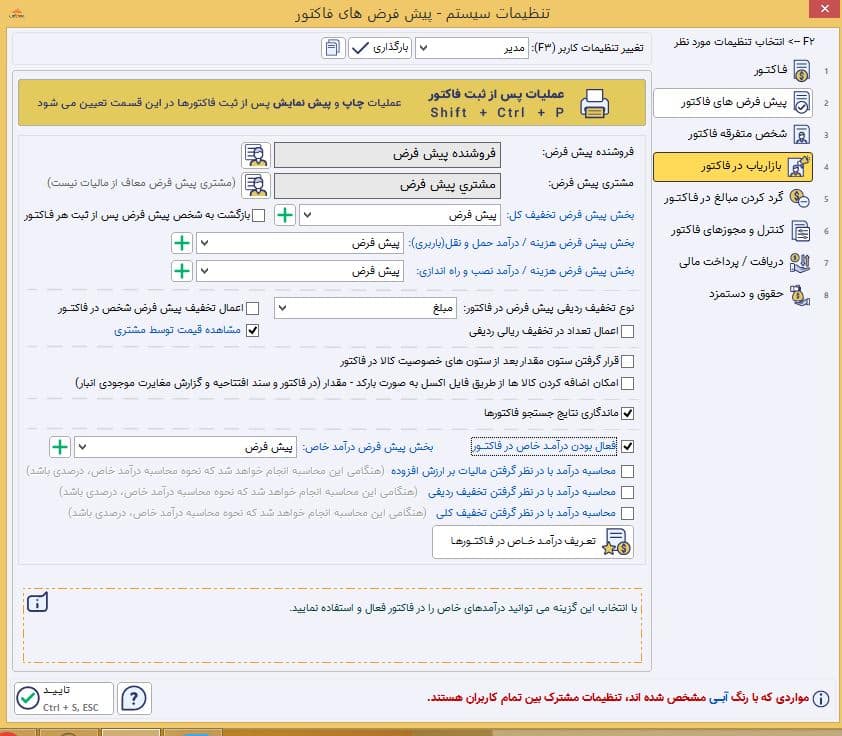This screenshot has width=842, height=736.
Task: Open the user dropdown showing مدیر
Action: pos(472,48)
